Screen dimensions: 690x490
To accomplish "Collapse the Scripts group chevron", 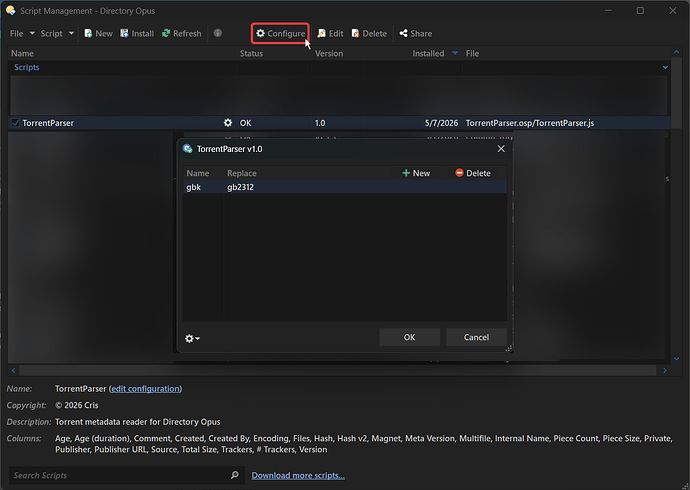I will click(665, 67).
